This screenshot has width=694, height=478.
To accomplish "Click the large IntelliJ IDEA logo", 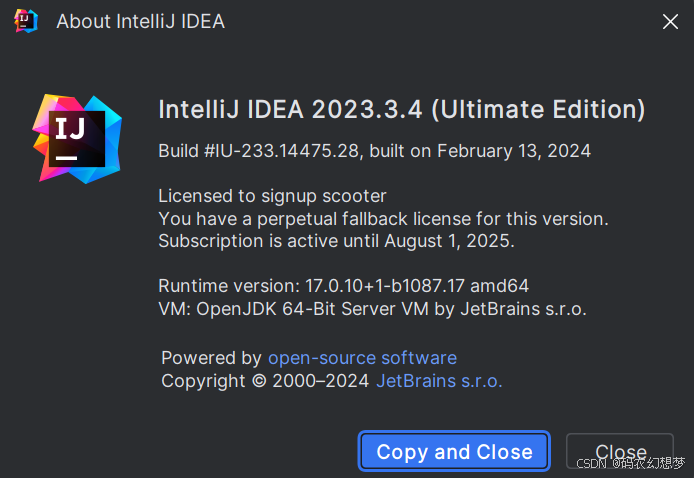I will [x=77, y=139].
